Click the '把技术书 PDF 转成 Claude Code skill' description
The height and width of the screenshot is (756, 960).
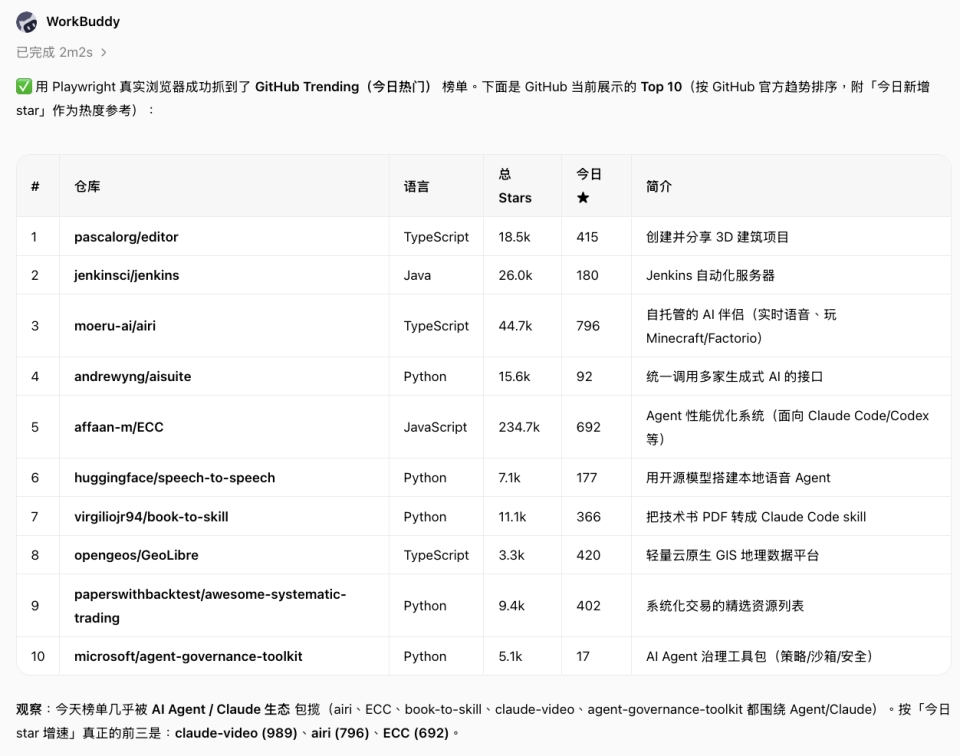[756, 517]
